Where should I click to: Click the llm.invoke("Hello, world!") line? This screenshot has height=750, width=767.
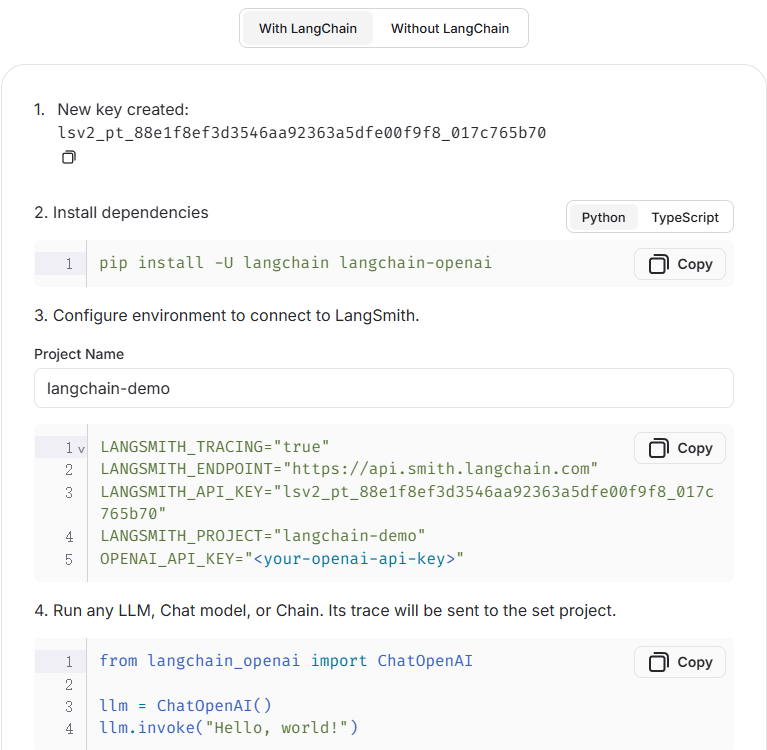[x=229, y=728]
